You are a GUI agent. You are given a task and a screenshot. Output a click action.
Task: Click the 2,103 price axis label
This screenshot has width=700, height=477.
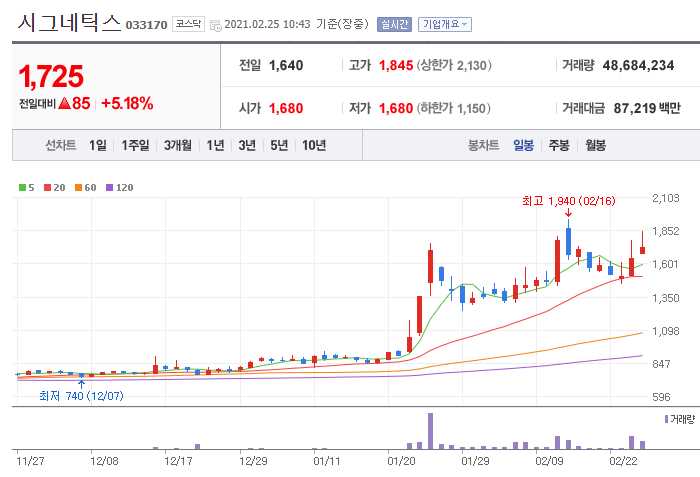666,198
